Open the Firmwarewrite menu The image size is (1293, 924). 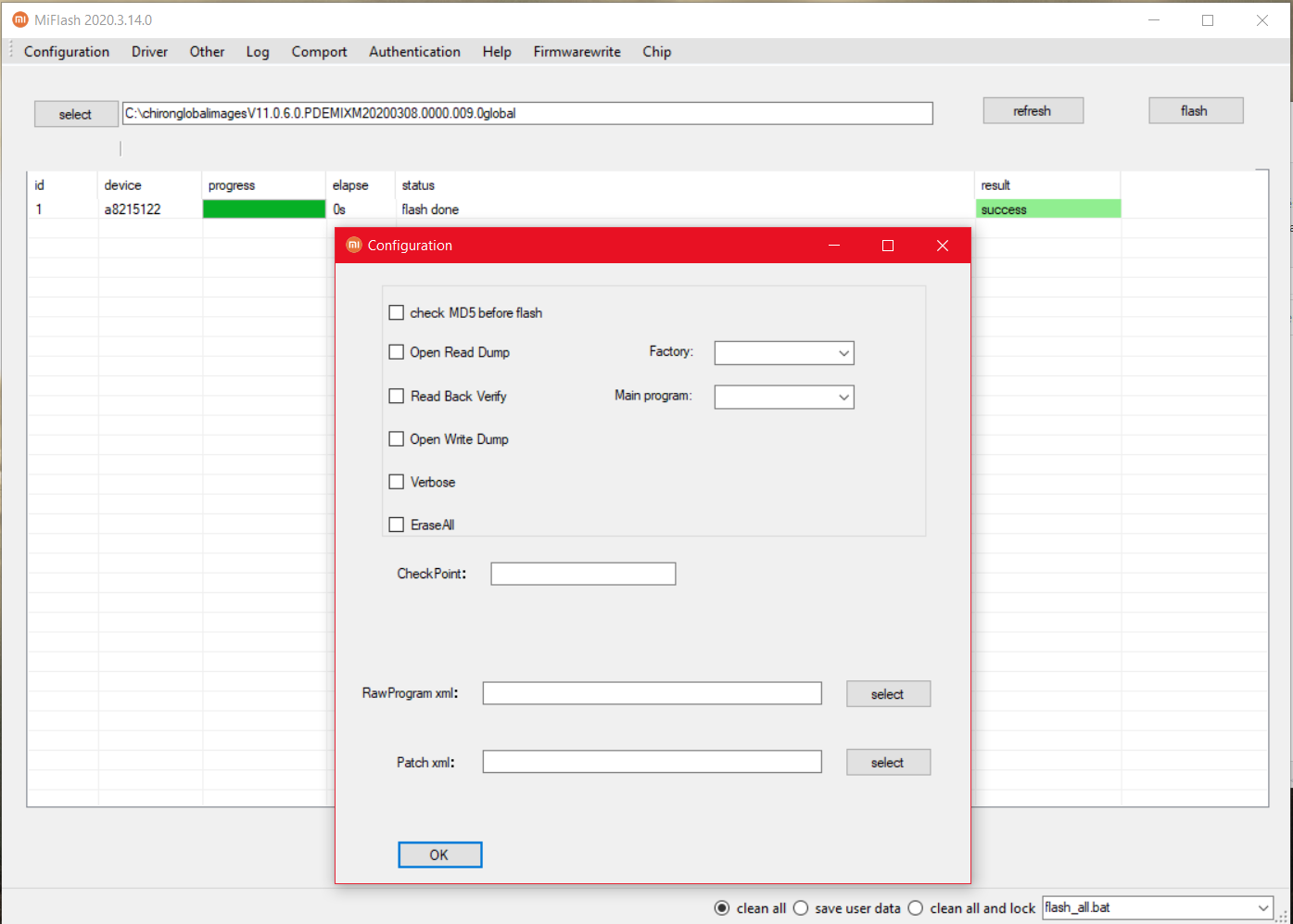point(577,52)
